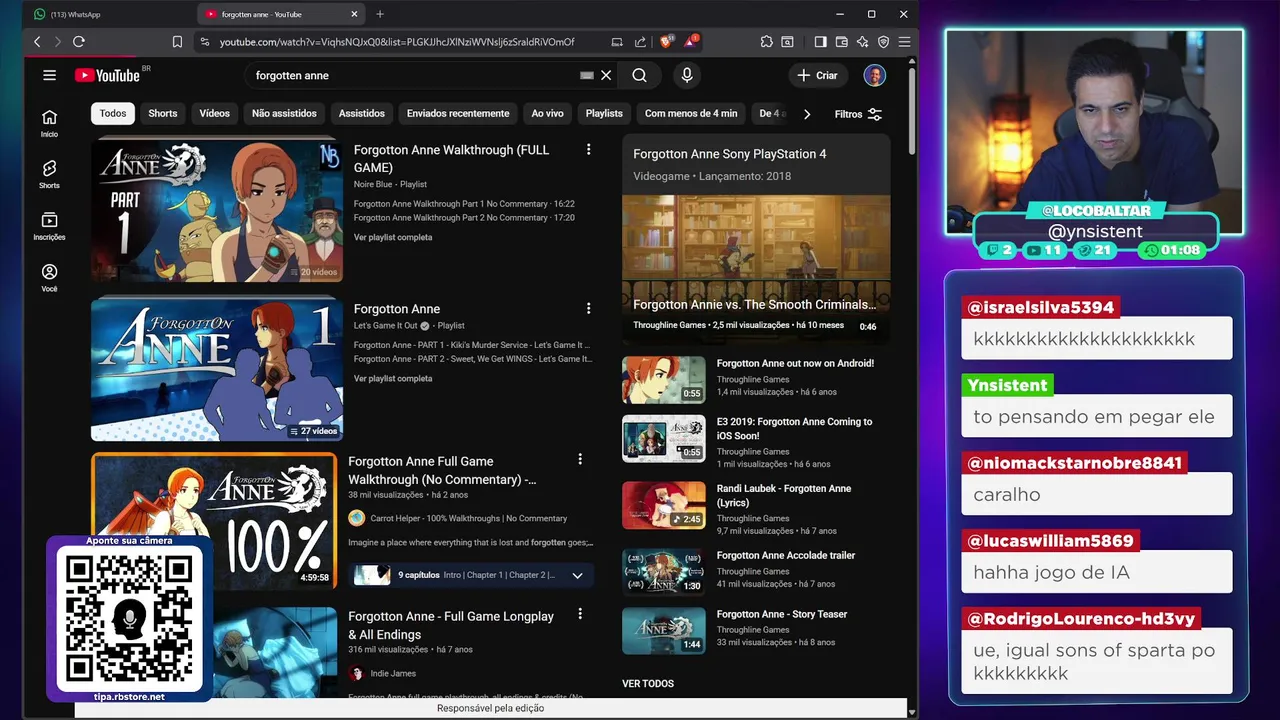Click the search magnifier button
Viewport: 1280px width, 720px height.
639,75
